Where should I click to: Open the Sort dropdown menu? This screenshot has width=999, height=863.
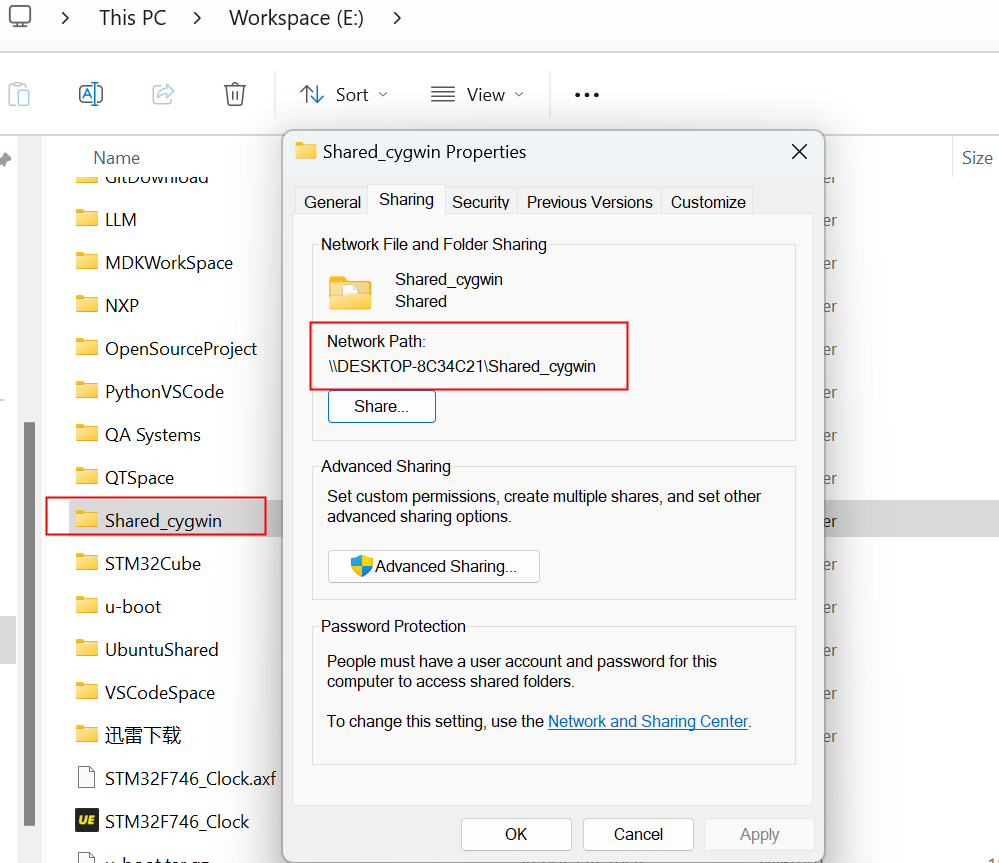pos(344,94)
